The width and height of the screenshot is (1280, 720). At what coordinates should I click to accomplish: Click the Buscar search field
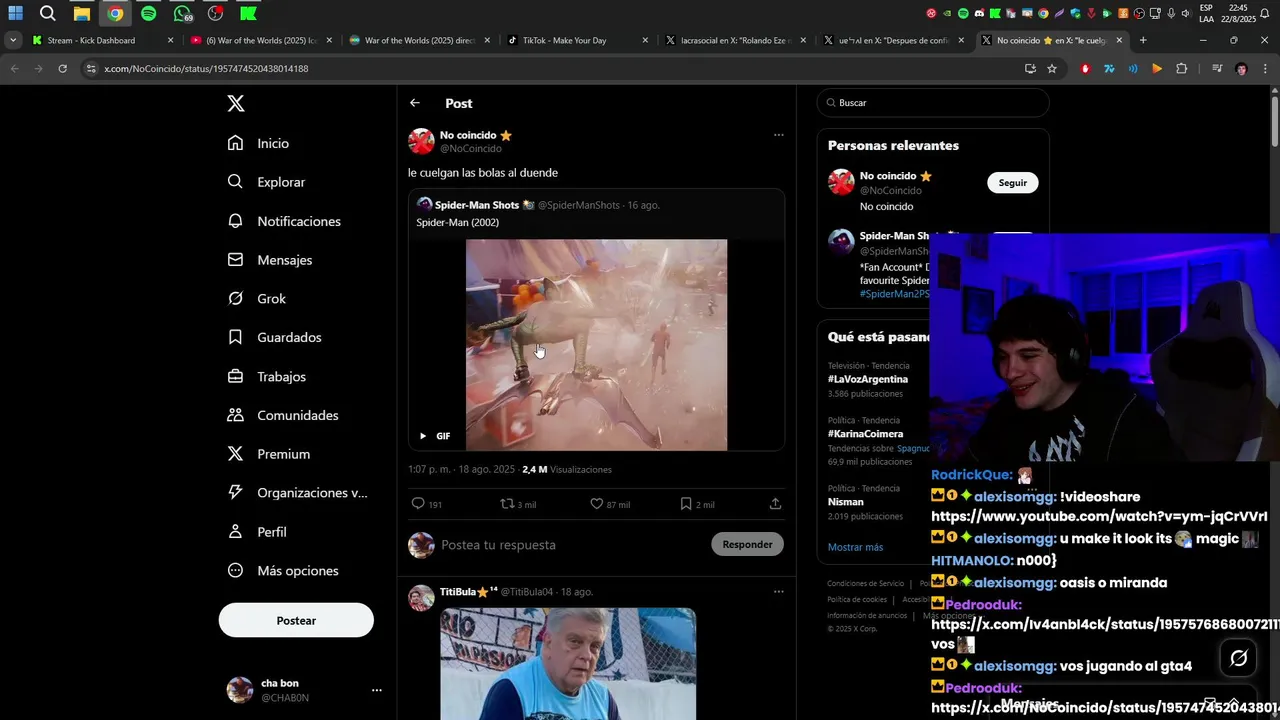933,103
